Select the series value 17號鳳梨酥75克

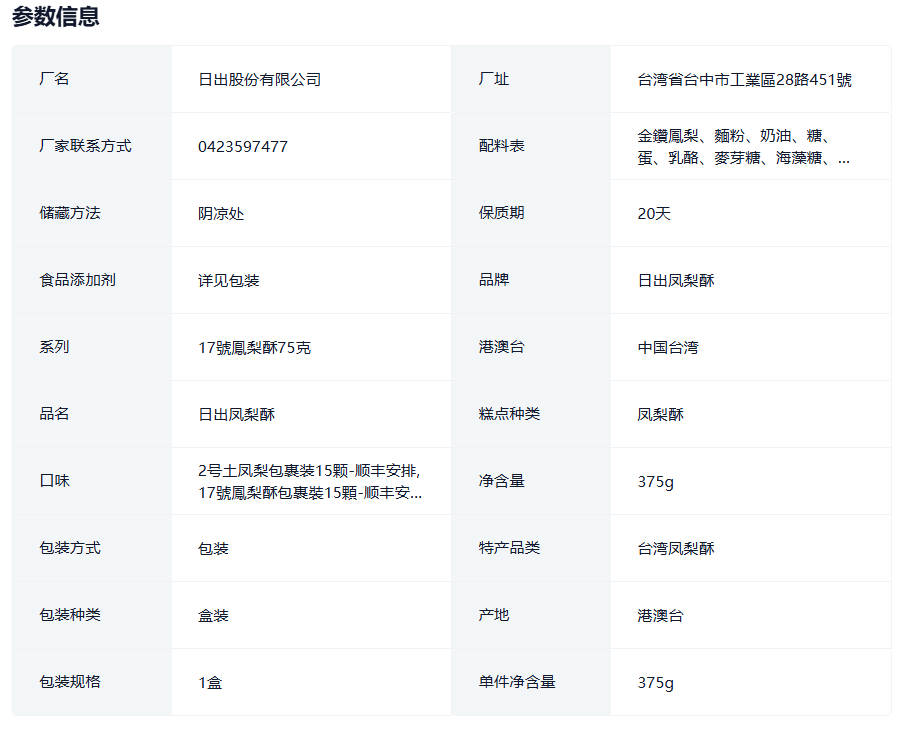coord(254,348)
